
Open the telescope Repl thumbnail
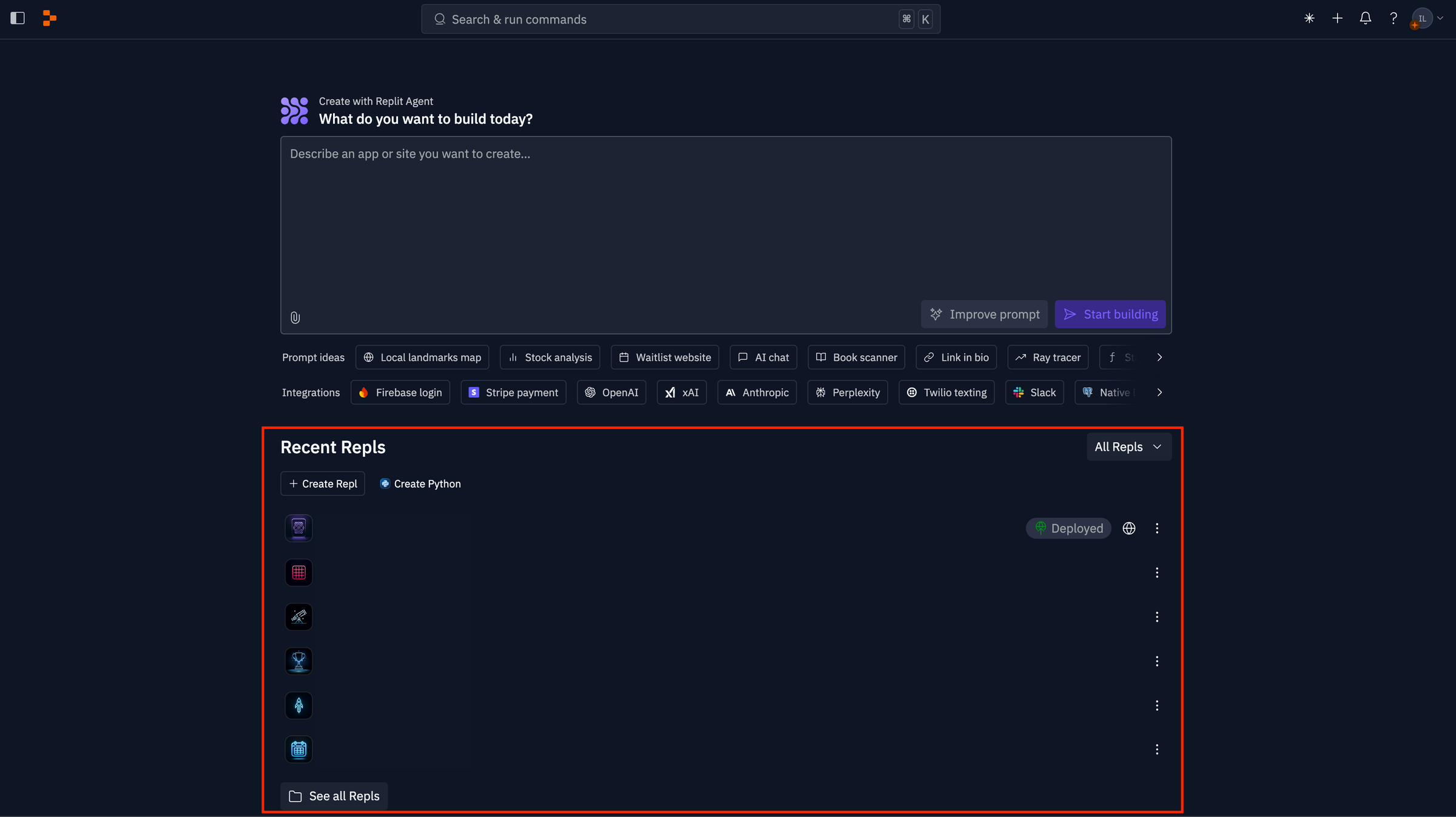298,617
